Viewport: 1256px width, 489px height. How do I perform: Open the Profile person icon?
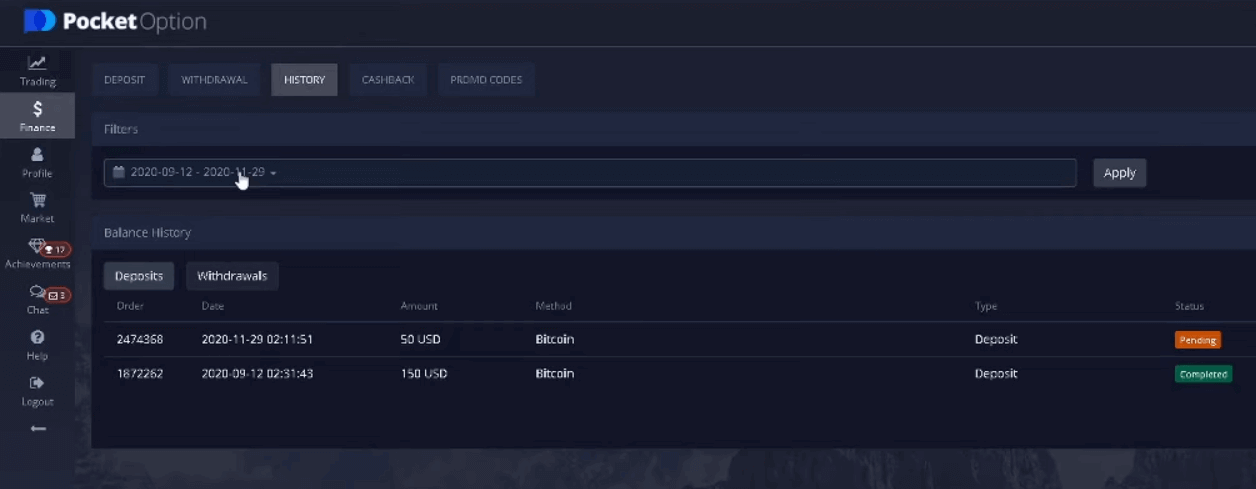(37, 154)
